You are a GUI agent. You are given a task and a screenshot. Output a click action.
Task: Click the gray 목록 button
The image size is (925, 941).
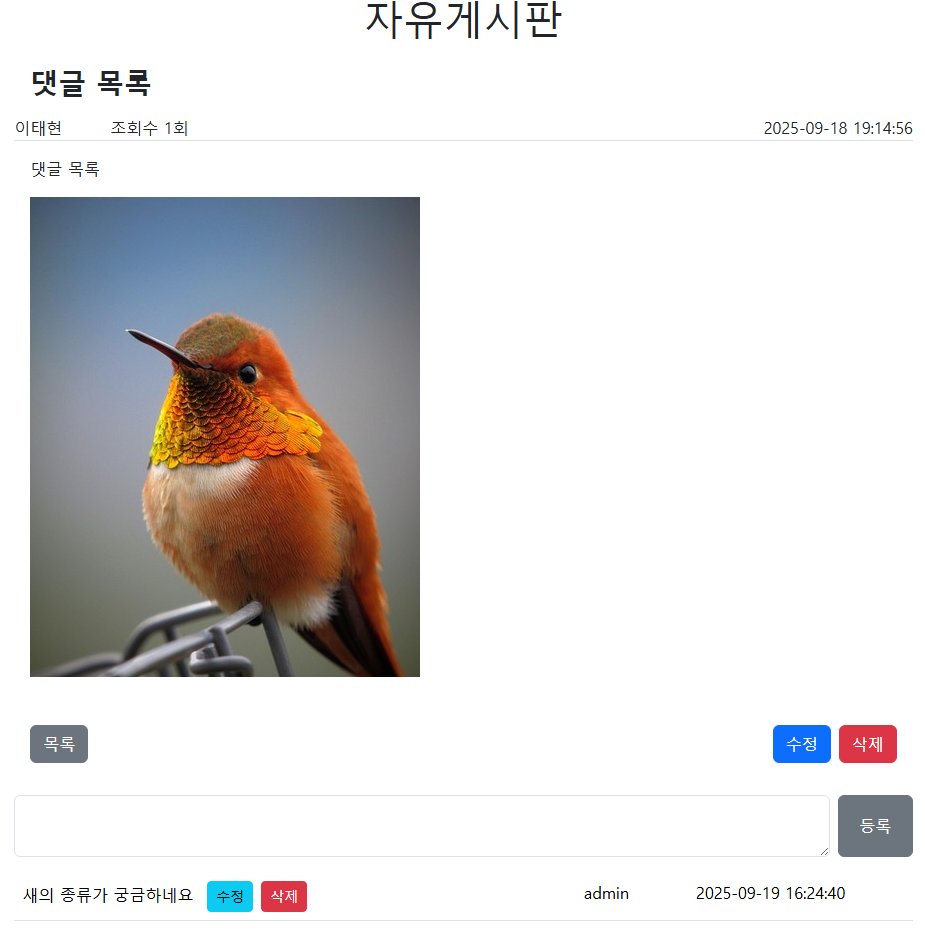(x=59, y=744)
